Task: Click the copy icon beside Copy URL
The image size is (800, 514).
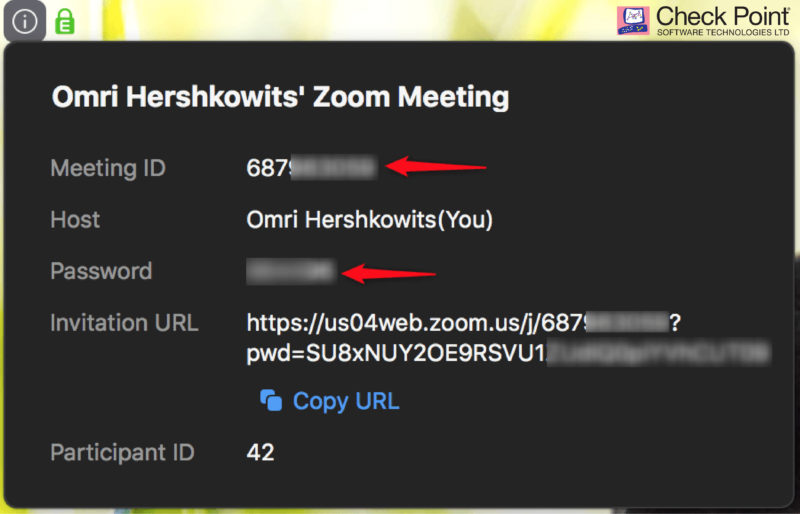Action: click(x=271, y=400)
